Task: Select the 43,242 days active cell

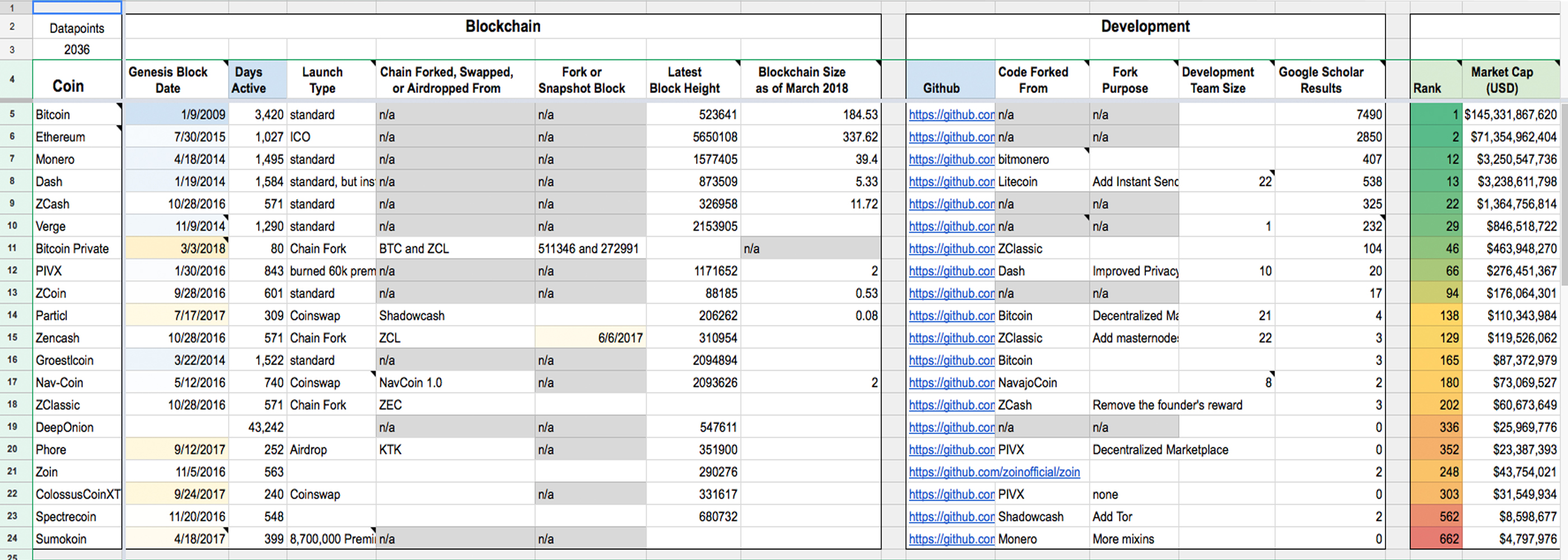Action: point(258,427)
